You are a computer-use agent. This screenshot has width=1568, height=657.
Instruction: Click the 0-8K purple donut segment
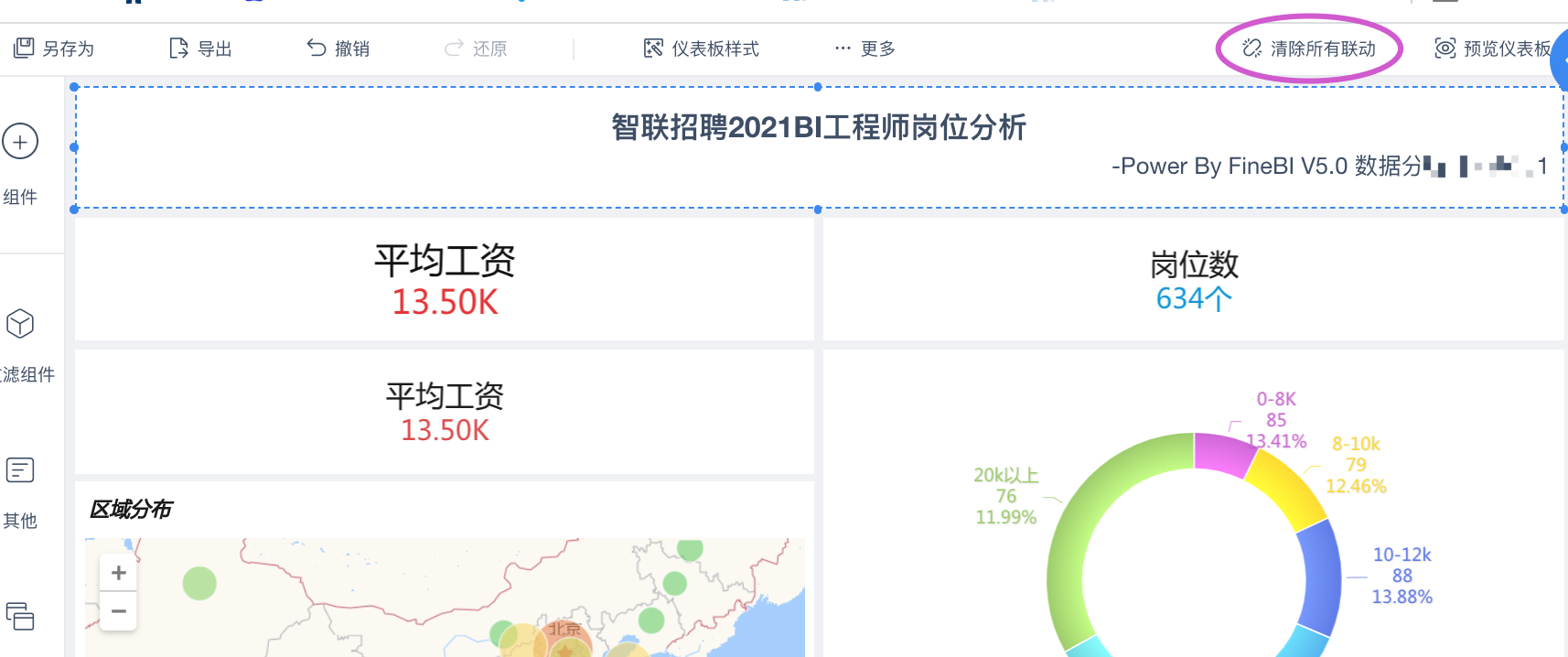(x=1224, y=453)
